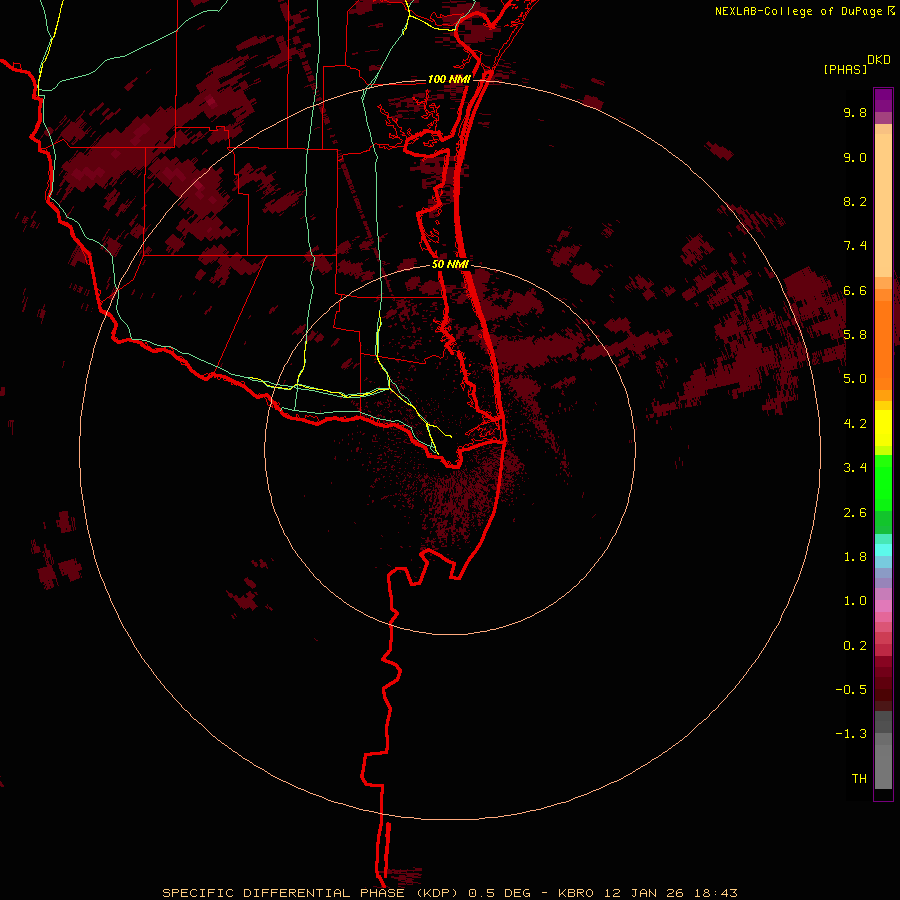This screenshot has height=900, width=900.
Task: Click the -1.3 value on the color scale
Action: 851,734
